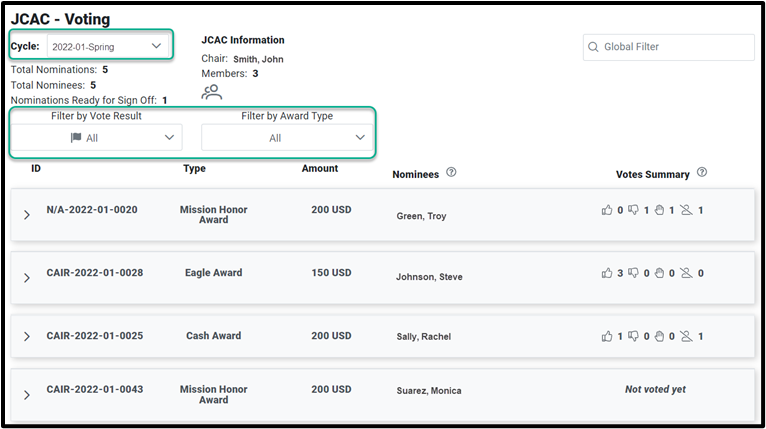Image resolution: width=766 pixels, height=429 pixels.
Task: Click into the Global Filter search field
Action: click(669, 47)
